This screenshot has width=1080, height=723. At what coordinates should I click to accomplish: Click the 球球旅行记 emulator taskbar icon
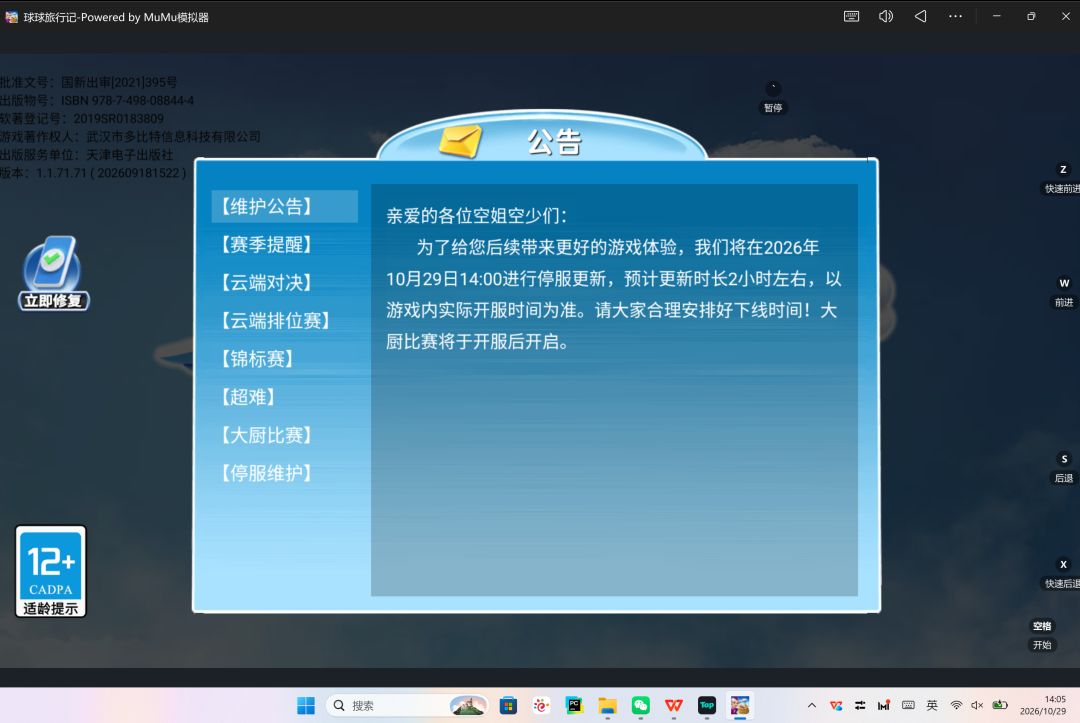point(740,705)
